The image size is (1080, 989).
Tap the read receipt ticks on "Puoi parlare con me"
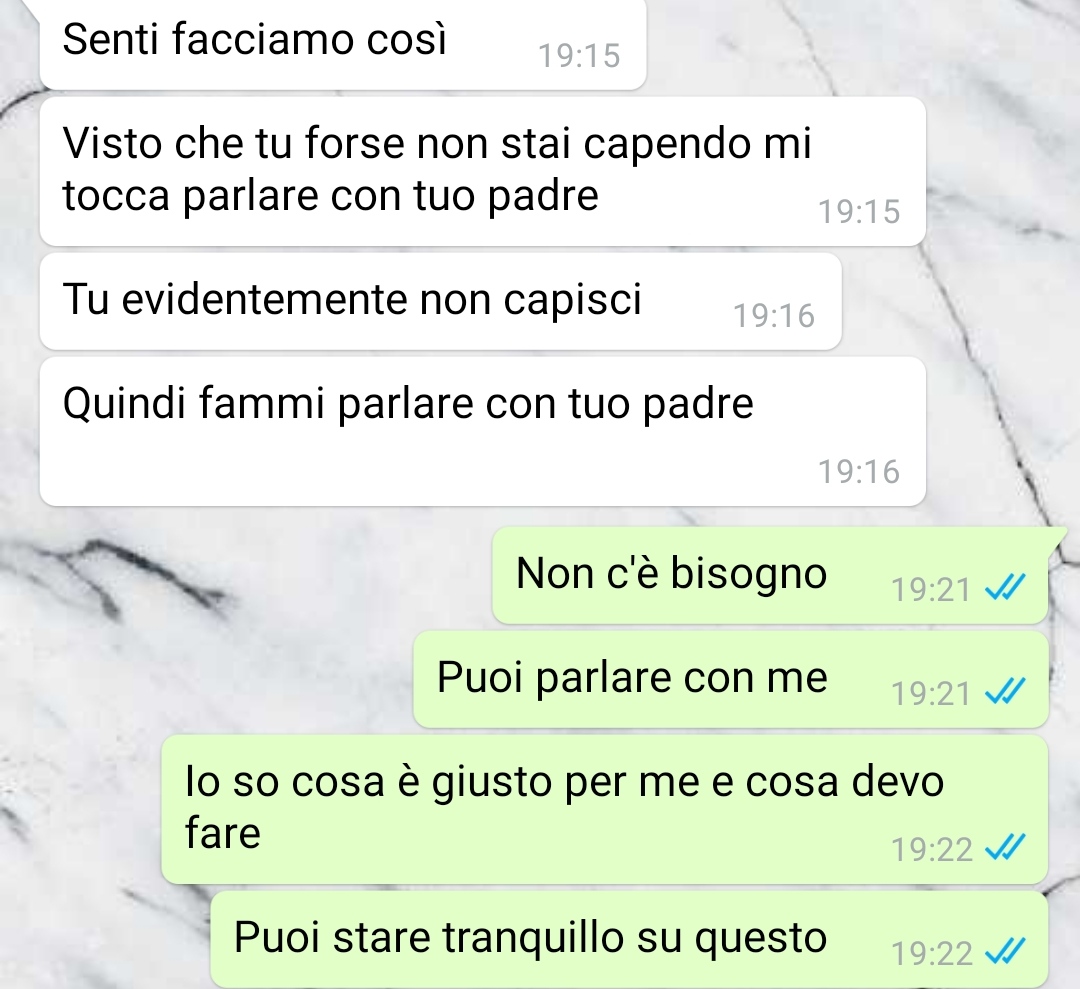(x=1005, y=691)
